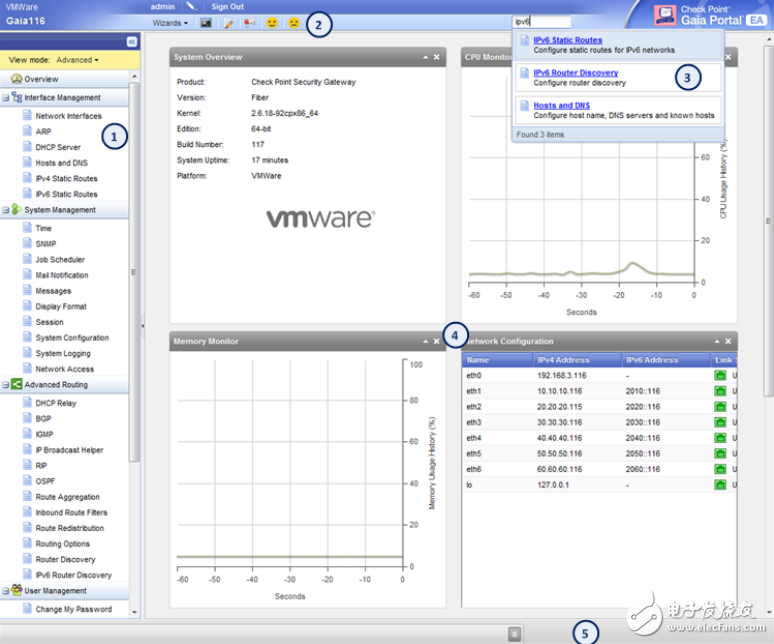Change View mode via Advanced dropdown

tap(77, 60)
